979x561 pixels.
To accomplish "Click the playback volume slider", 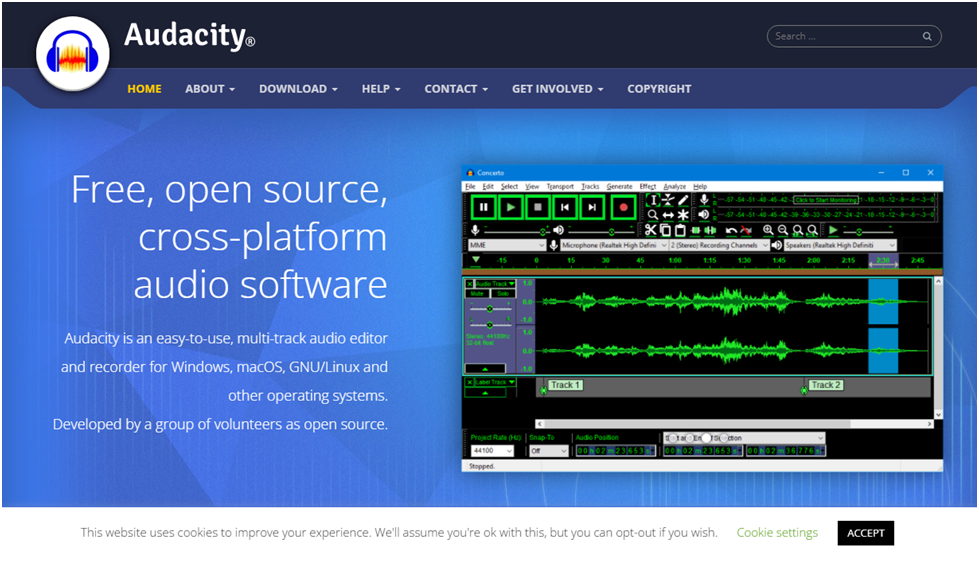I will [599, 231].
